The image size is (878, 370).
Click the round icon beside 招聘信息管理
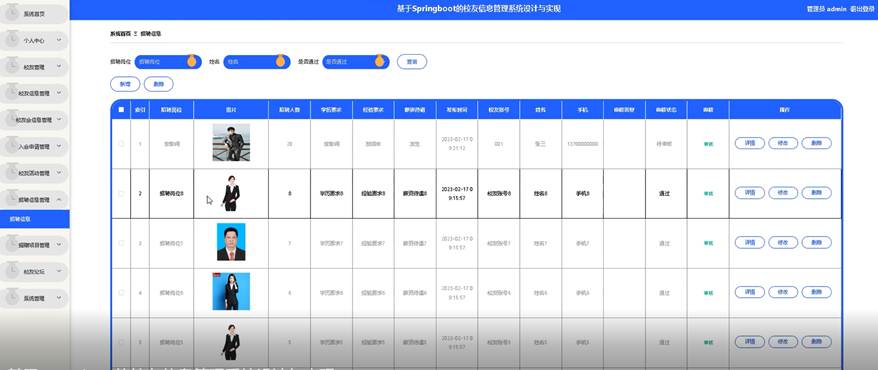11,199
